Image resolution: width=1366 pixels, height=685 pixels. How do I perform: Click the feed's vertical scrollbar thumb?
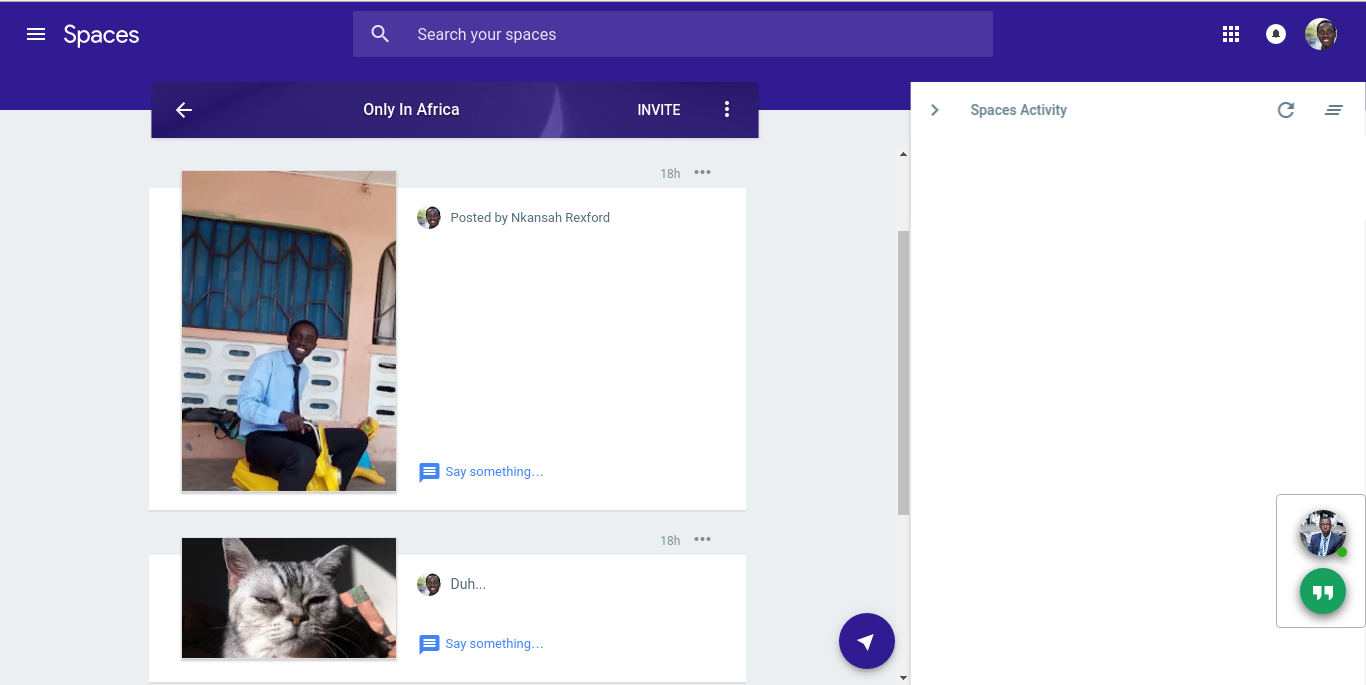tap(903, 372)
